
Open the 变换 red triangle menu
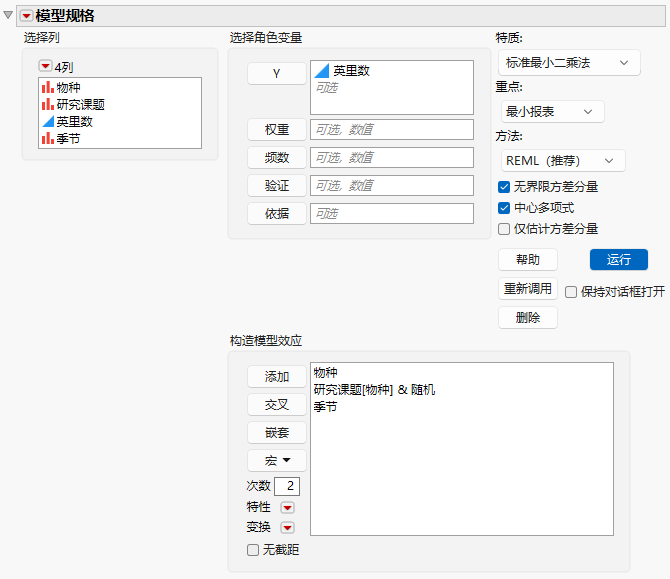pos(287,528)
